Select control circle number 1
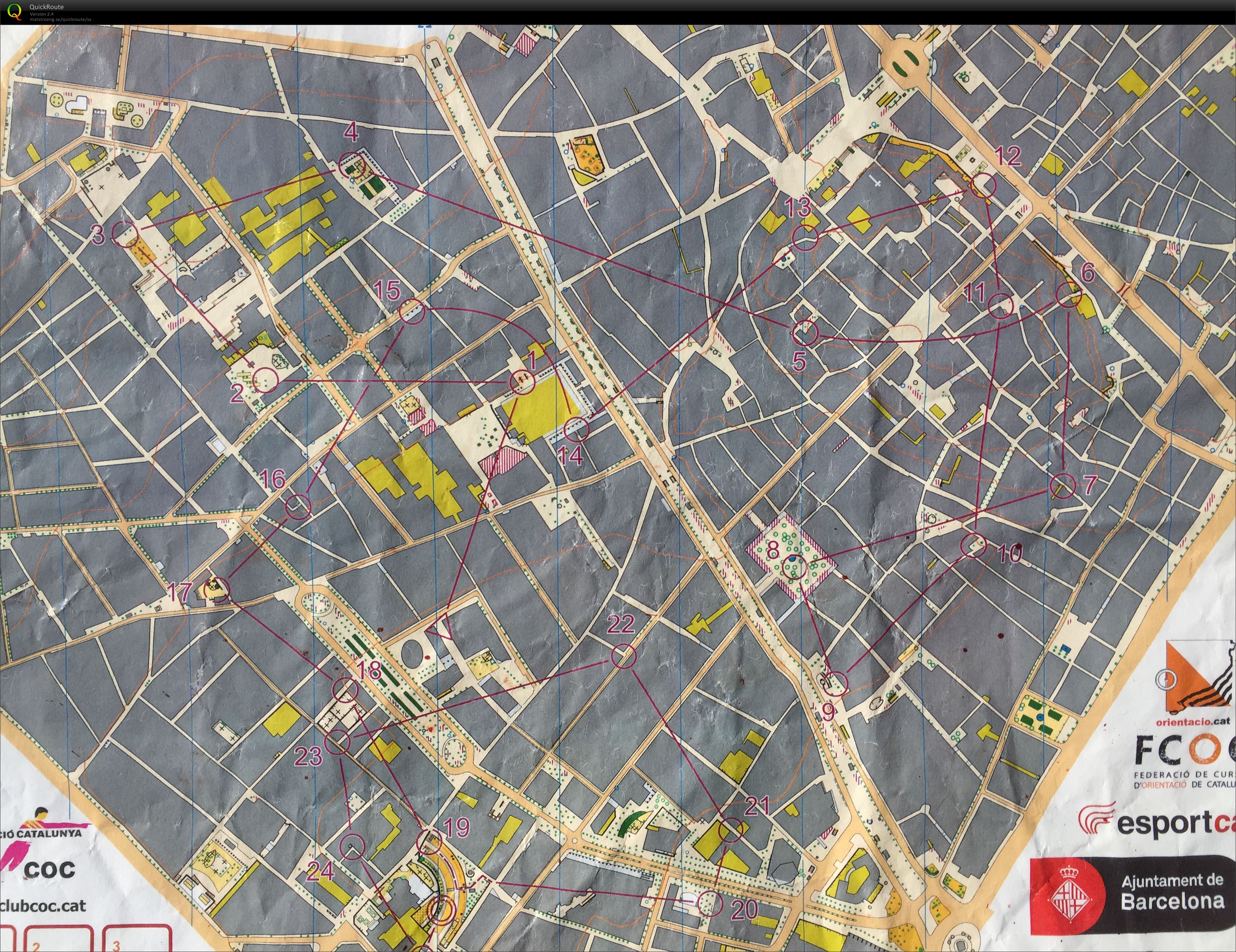 point(522,382)
